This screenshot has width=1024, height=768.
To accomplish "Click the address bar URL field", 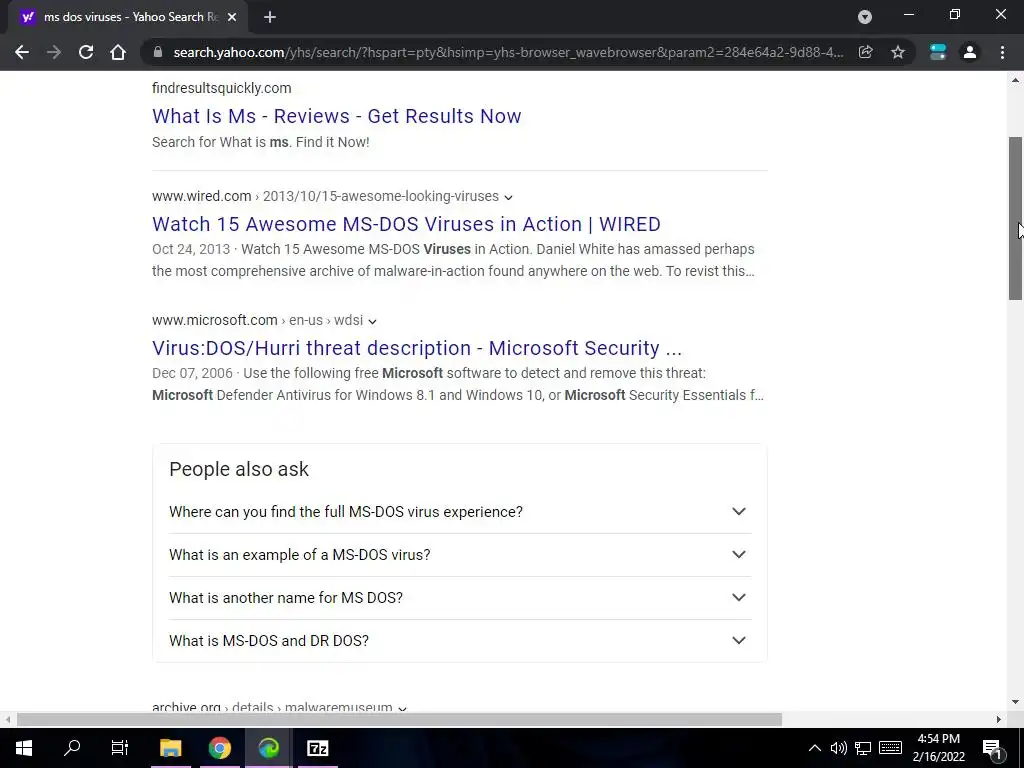I will 508,52.
